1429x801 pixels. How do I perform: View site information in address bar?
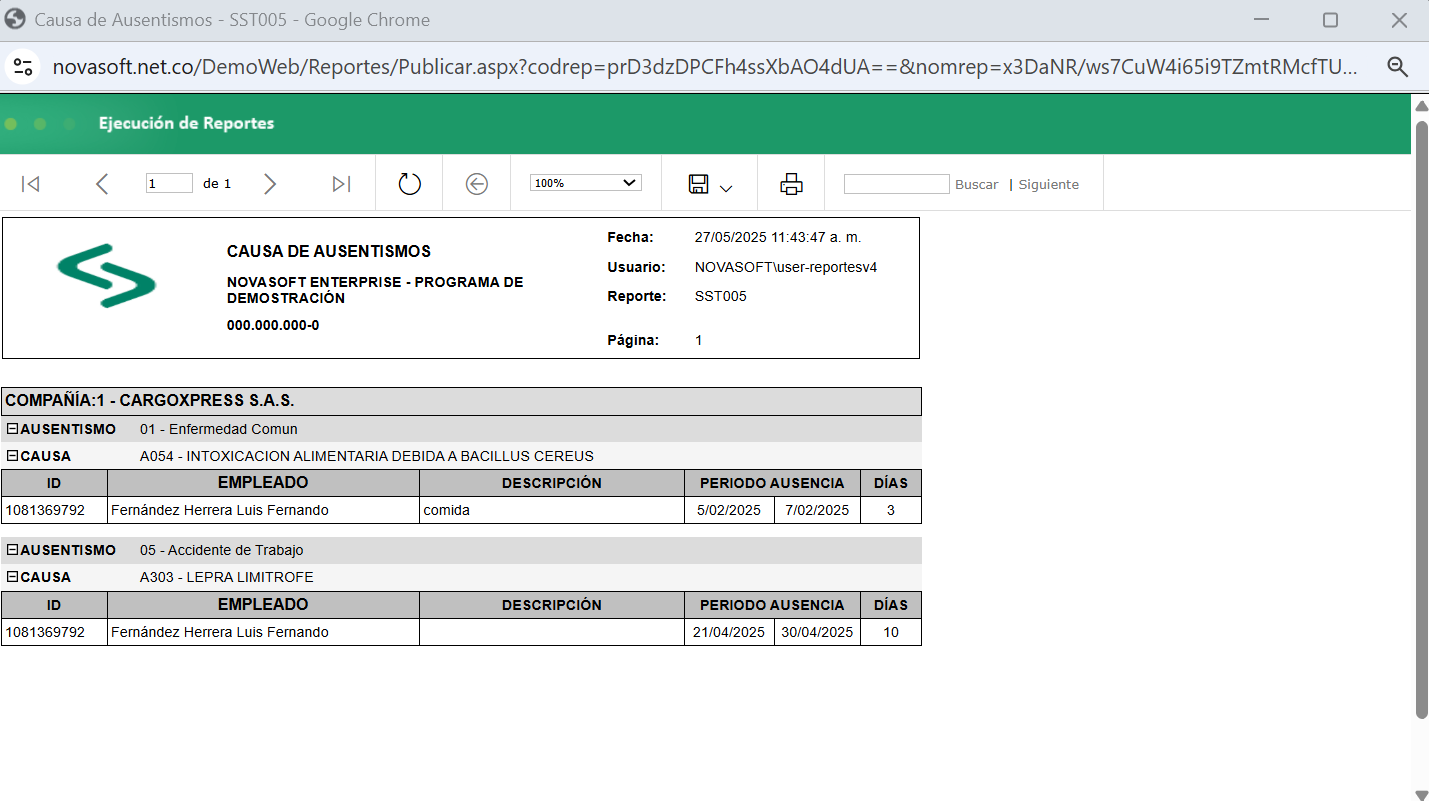(x=21, y=67)
